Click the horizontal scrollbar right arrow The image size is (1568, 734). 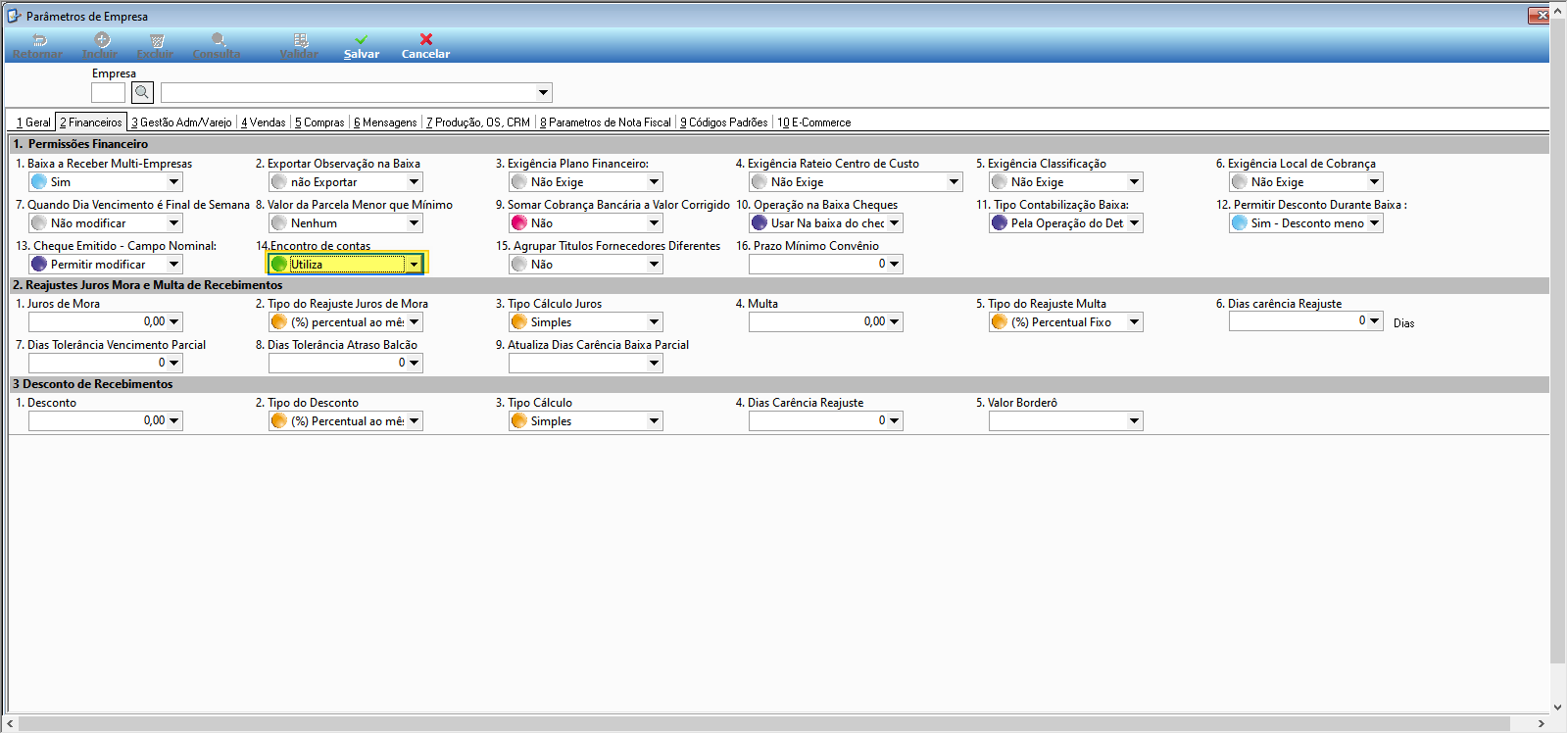tap(1542, 724)
